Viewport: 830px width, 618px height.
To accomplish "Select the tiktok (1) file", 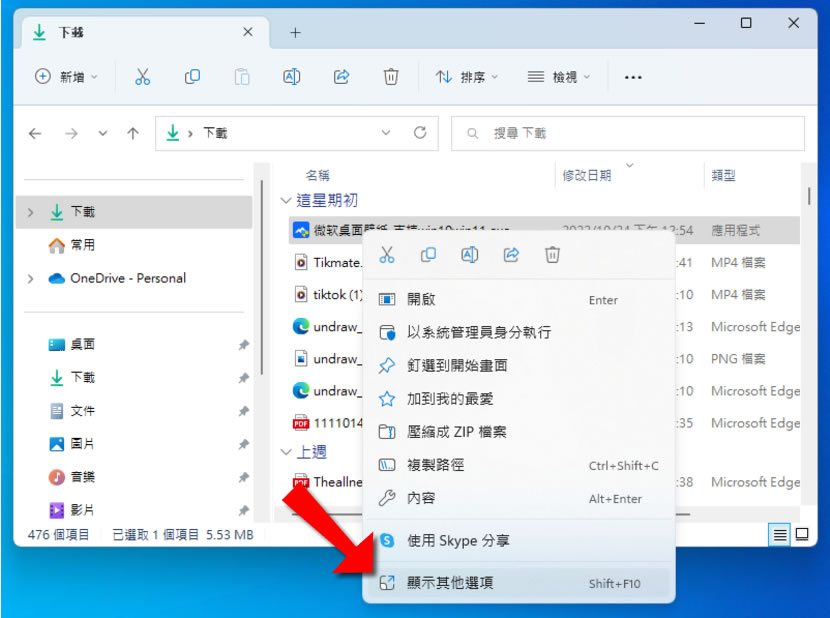I will (328, 294).
